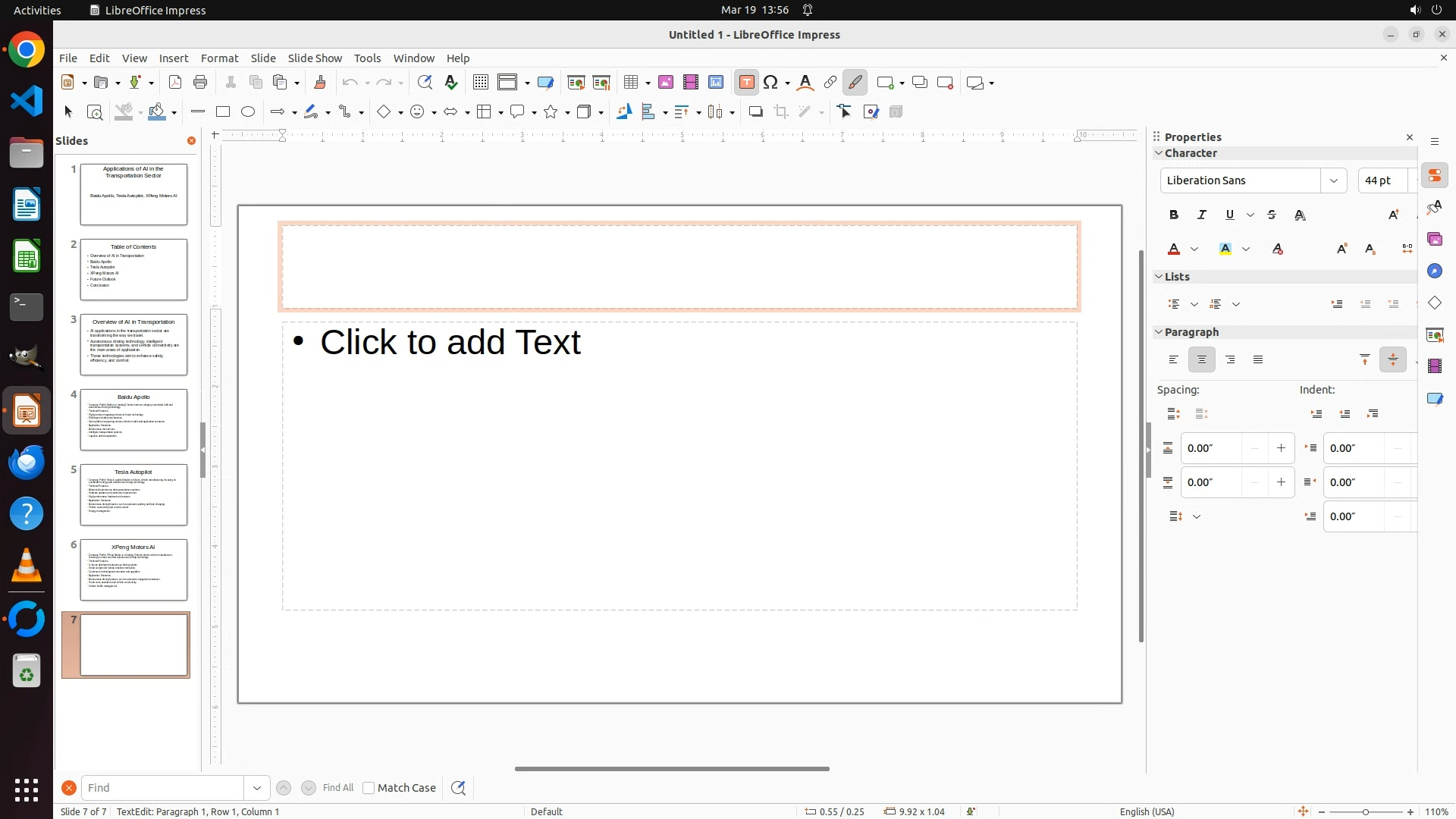
Task: Click the Display Grid icon
Action: pyautogui.click(x=480, y=83)
